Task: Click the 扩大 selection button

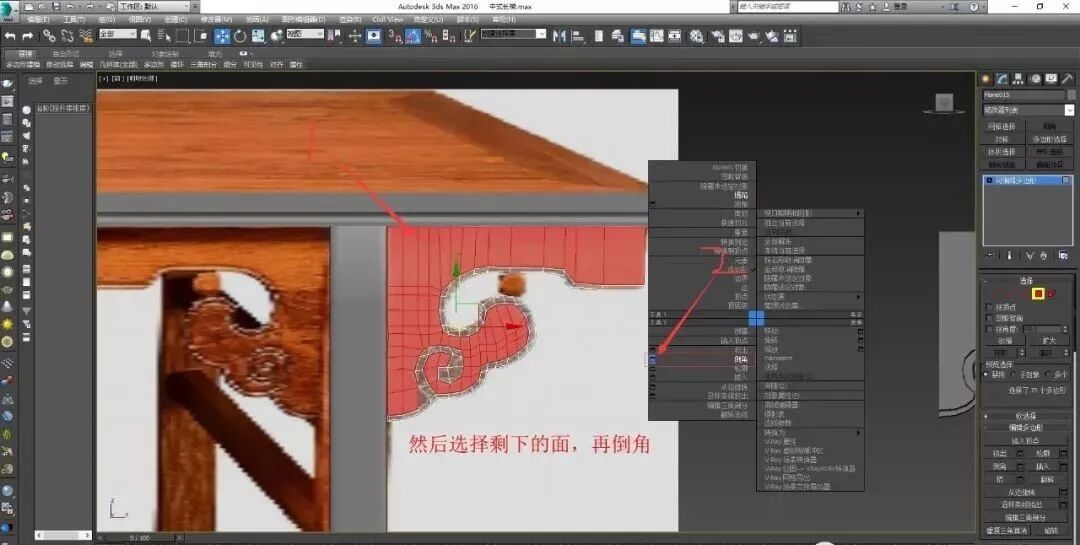Action: (1048, 341)
